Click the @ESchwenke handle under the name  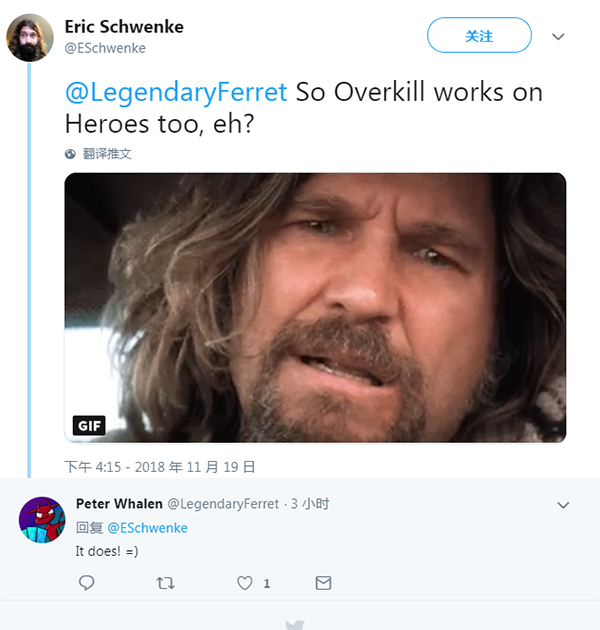coord(105,48)
